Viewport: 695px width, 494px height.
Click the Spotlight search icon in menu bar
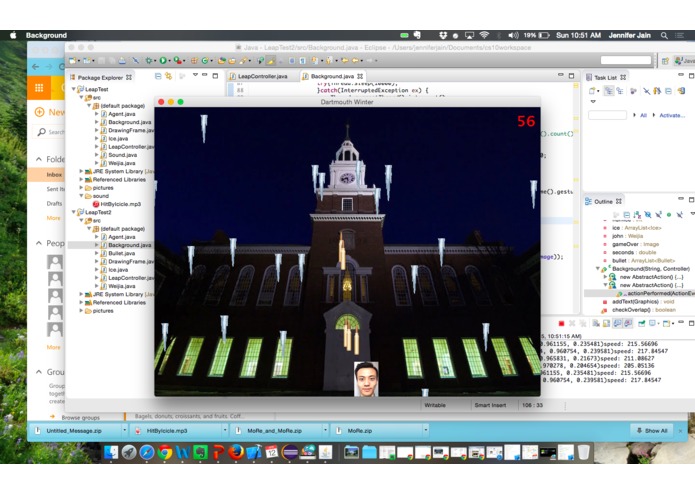click(664, 35)
